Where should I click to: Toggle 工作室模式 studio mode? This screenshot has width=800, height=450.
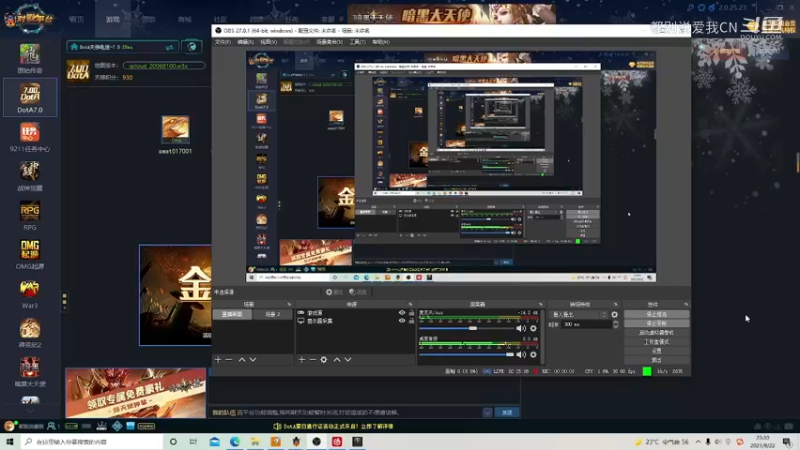click(x=656, y=342)
